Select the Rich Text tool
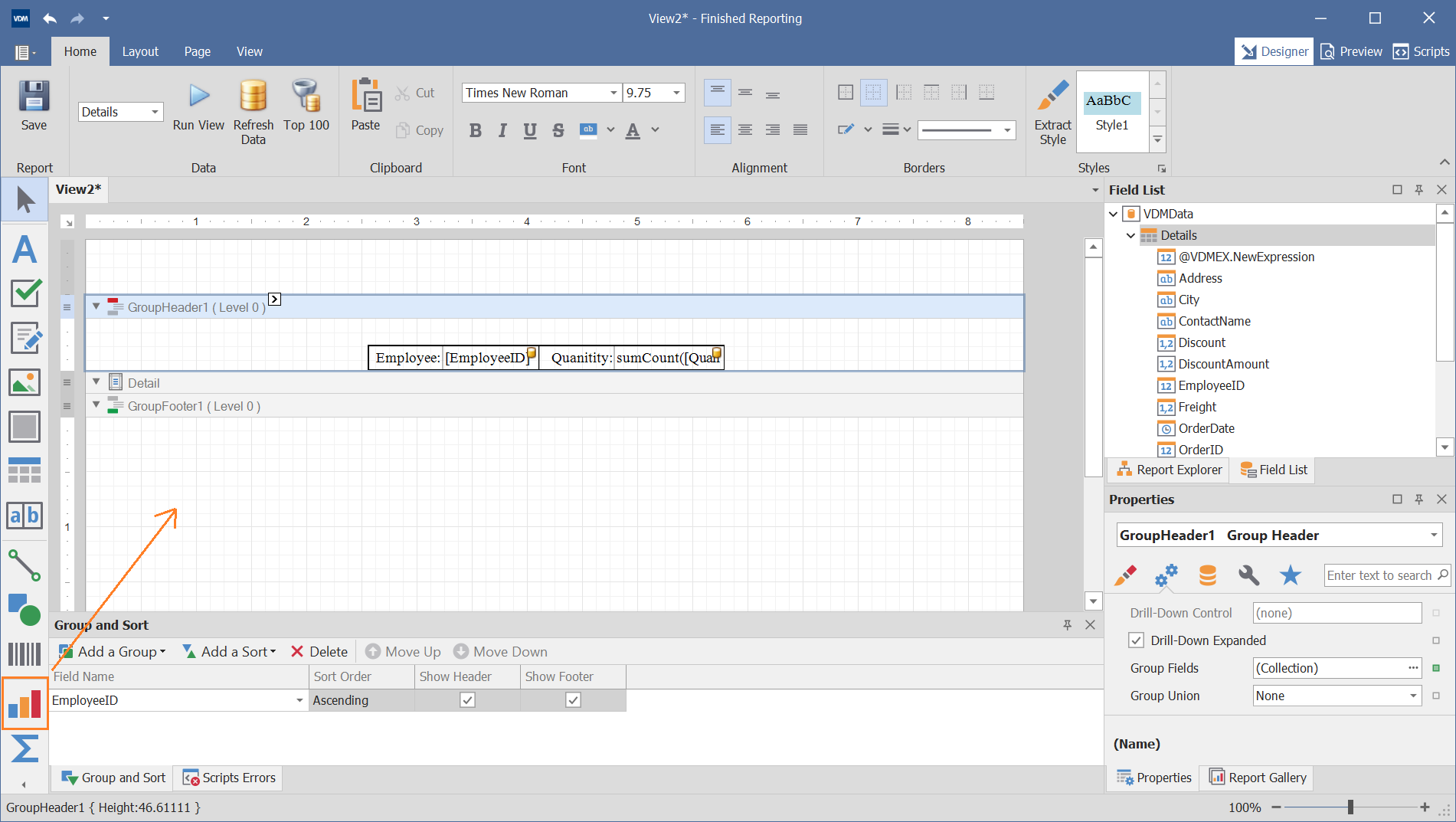 pyautogui.click(x=25, y=338)
